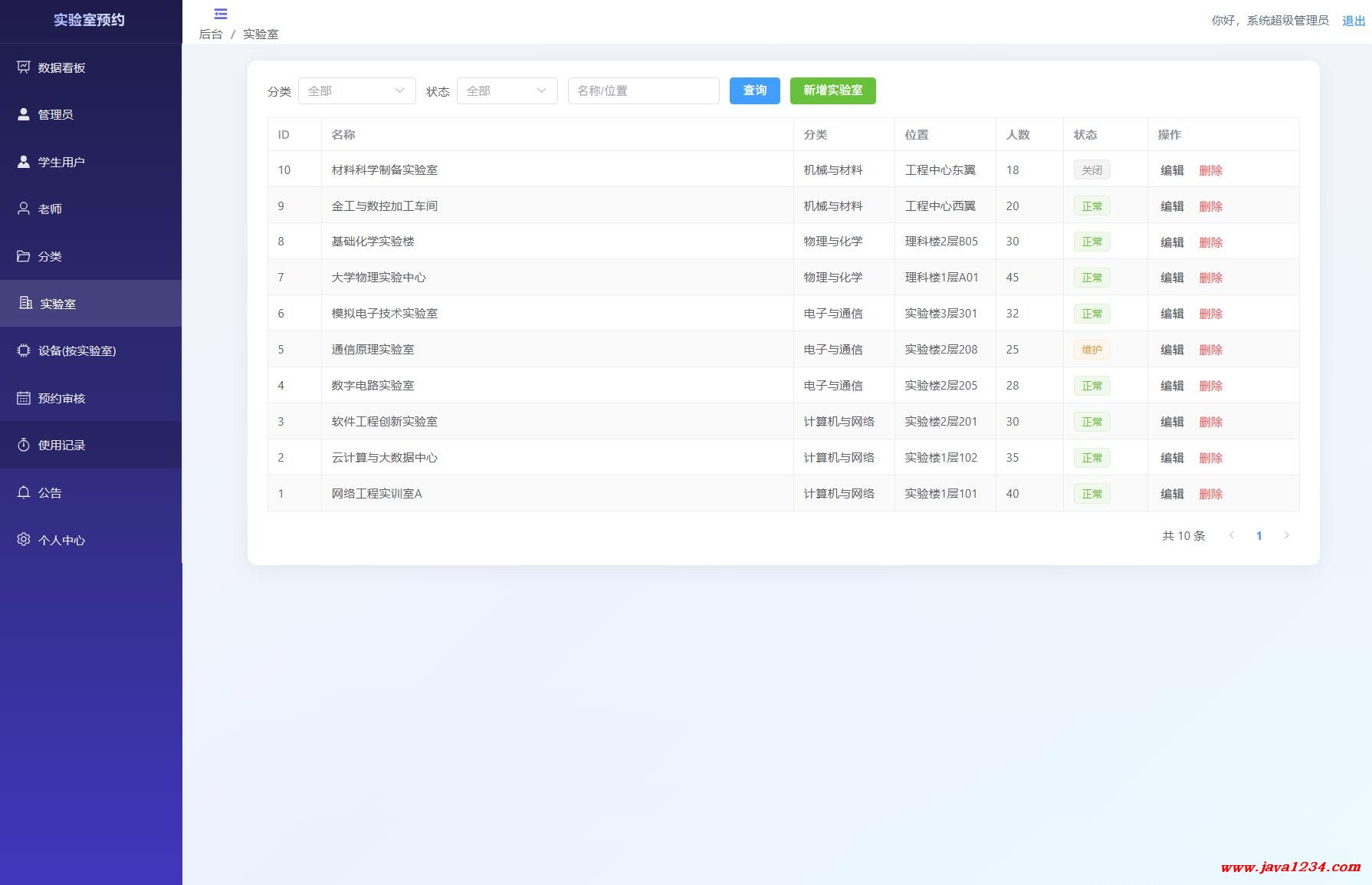Click the 退出 logout link
1372x885 pixels.
coord(1353,21)
